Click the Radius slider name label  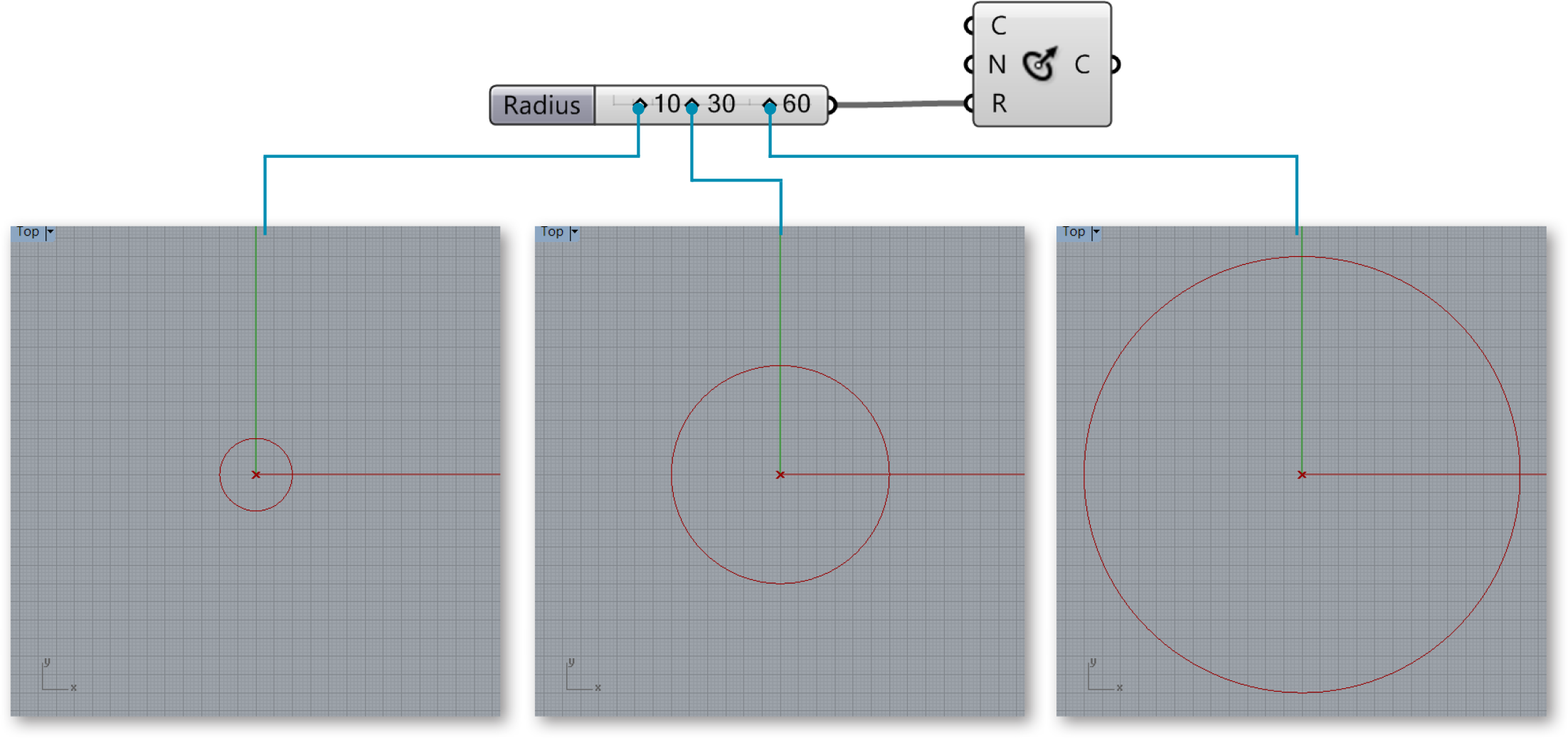click(541, 105)
